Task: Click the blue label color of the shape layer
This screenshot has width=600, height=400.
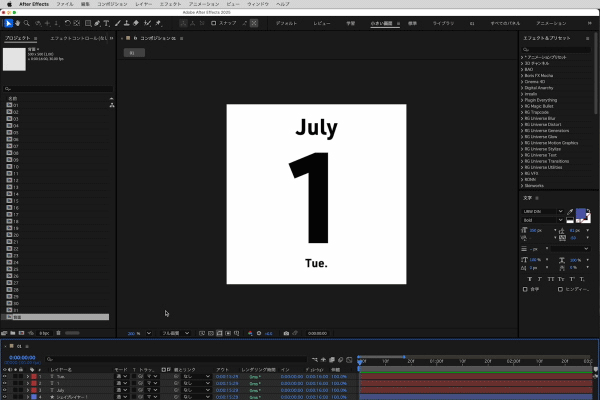Action: point(34,397)
